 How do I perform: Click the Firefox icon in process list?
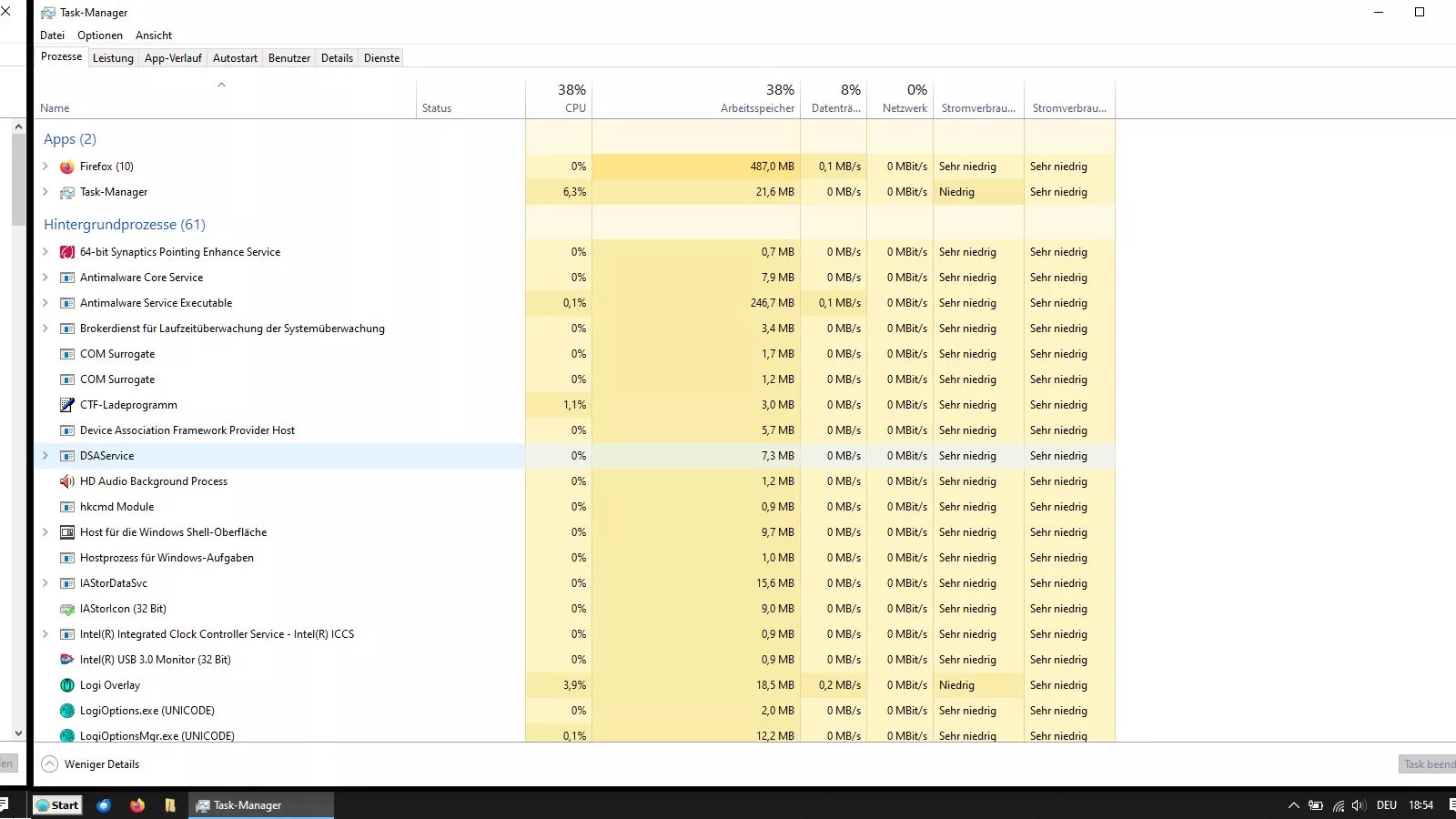(x=66, y=167)
